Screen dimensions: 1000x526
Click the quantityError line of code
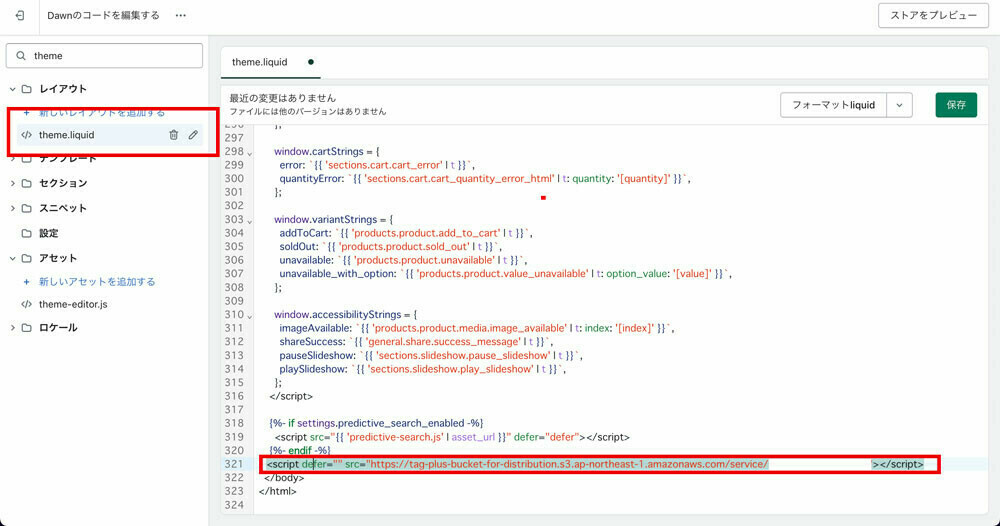(485, 179)
